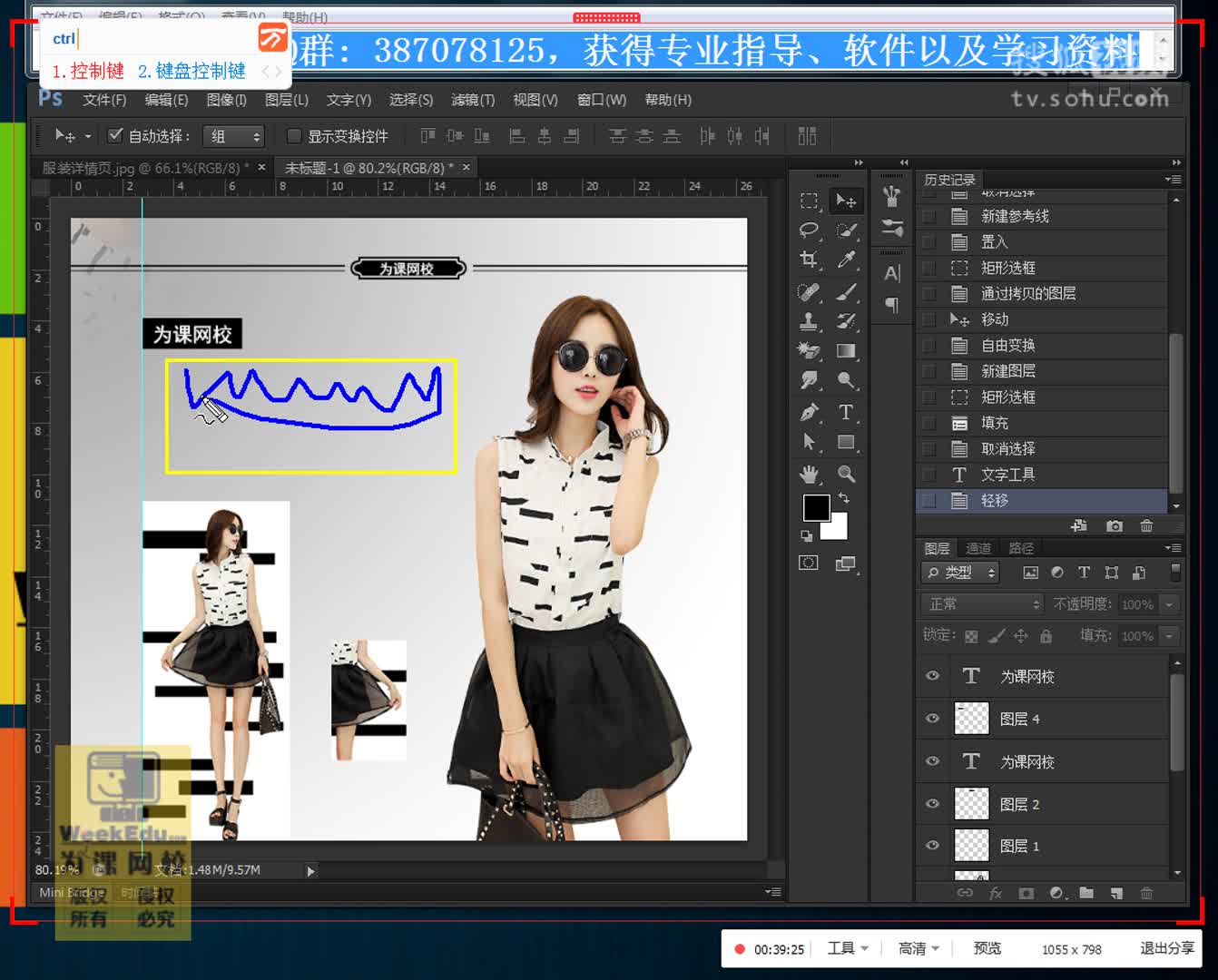The width and height of the screenshot is (1218, 980).
Task: Select the Gradient tool
Action: click(846, 351)
